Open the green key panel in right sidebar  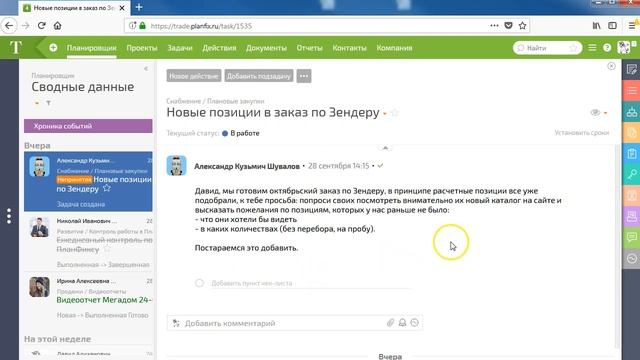pos(631,175)
